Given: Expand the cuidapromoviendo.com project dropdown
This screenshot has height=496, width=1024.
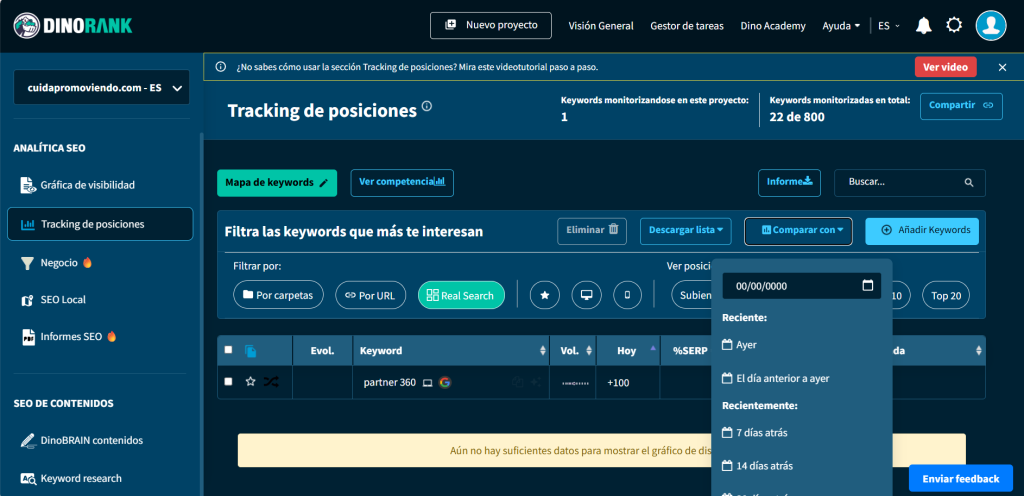Looking at the screenshot, I should 101,88.
